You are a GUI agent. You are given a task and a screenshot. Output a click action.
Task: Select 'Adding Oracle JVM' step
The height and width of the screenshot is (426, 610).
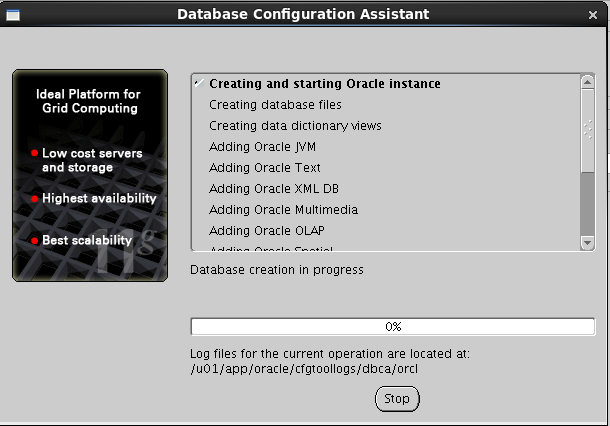coord(262,147)
